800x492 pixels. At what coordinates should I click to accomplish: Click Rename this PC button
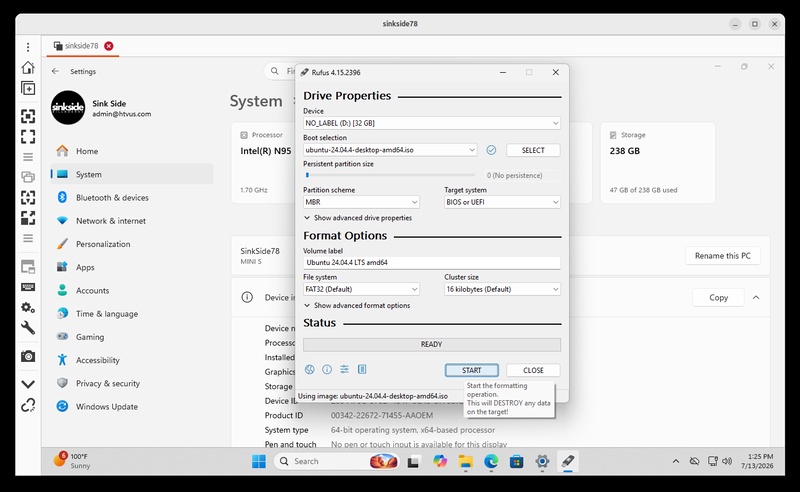click(722, 256)
